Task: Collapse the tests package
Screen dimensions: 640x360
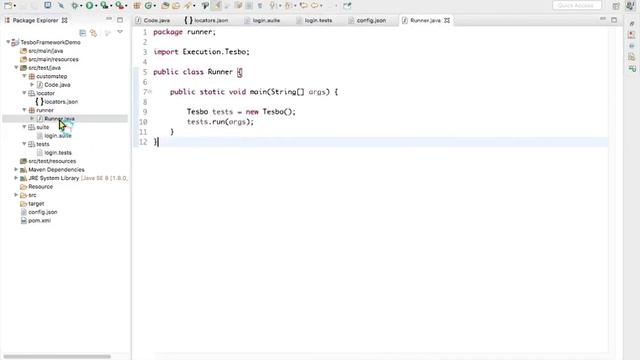Action: tap(24, 144)
